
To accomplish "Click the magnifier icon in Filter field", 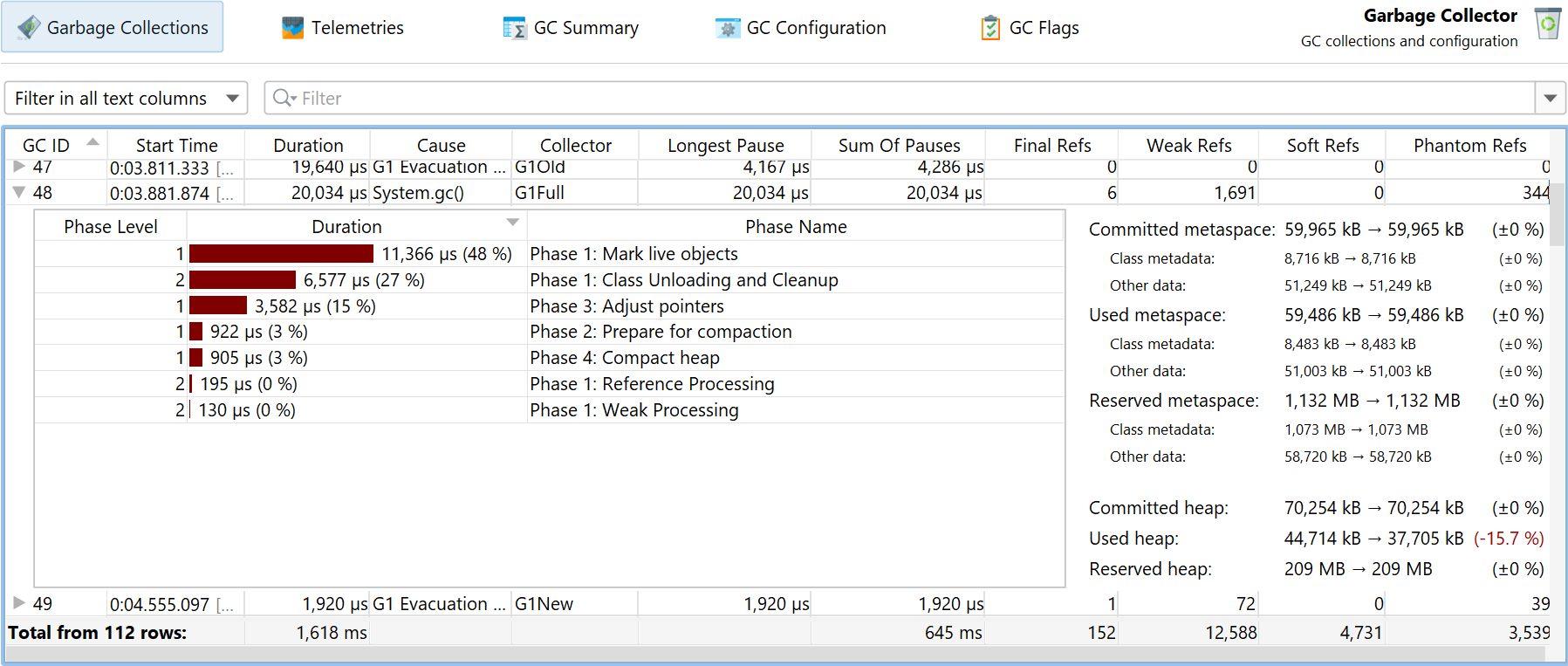I will coord(284,98).
